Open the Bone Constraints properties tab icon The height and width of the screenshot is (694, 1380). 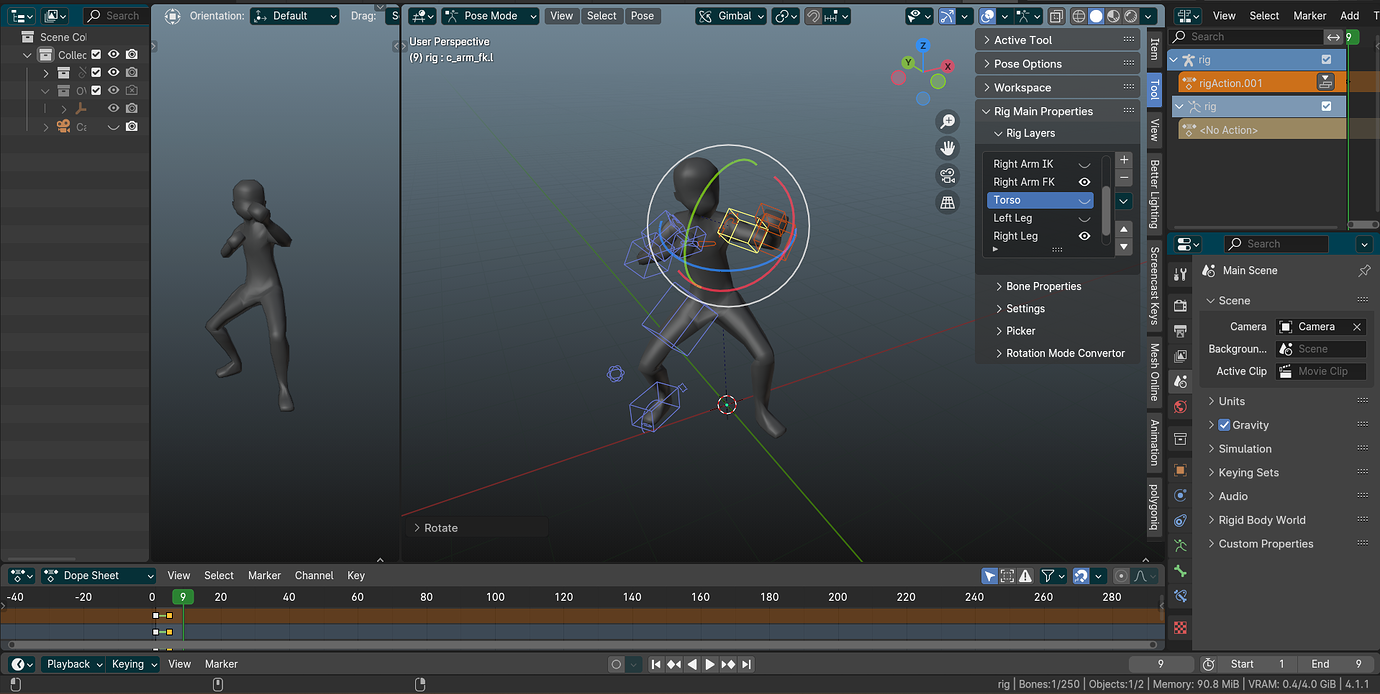click(x=1180, y=596)
